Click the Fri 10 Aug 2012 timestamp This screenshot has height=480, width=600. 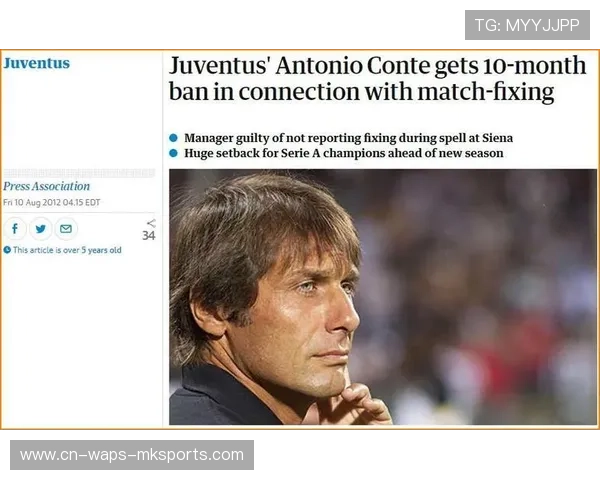click(x=52, y=202)
